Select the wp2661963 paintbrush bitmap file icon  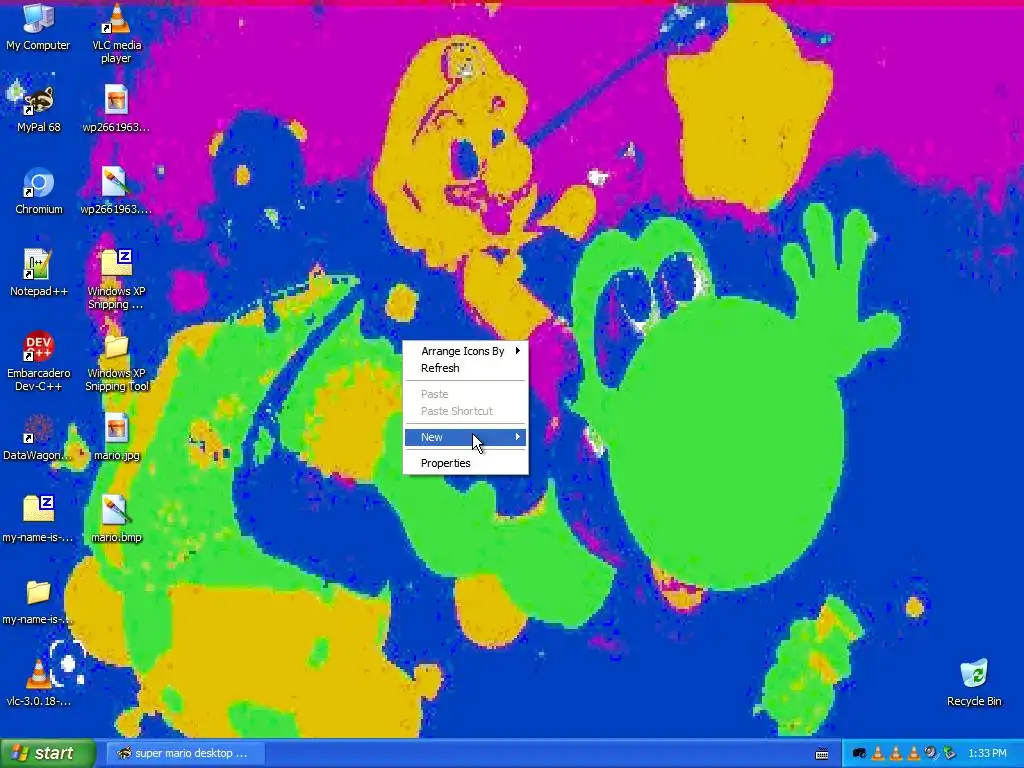116,191
